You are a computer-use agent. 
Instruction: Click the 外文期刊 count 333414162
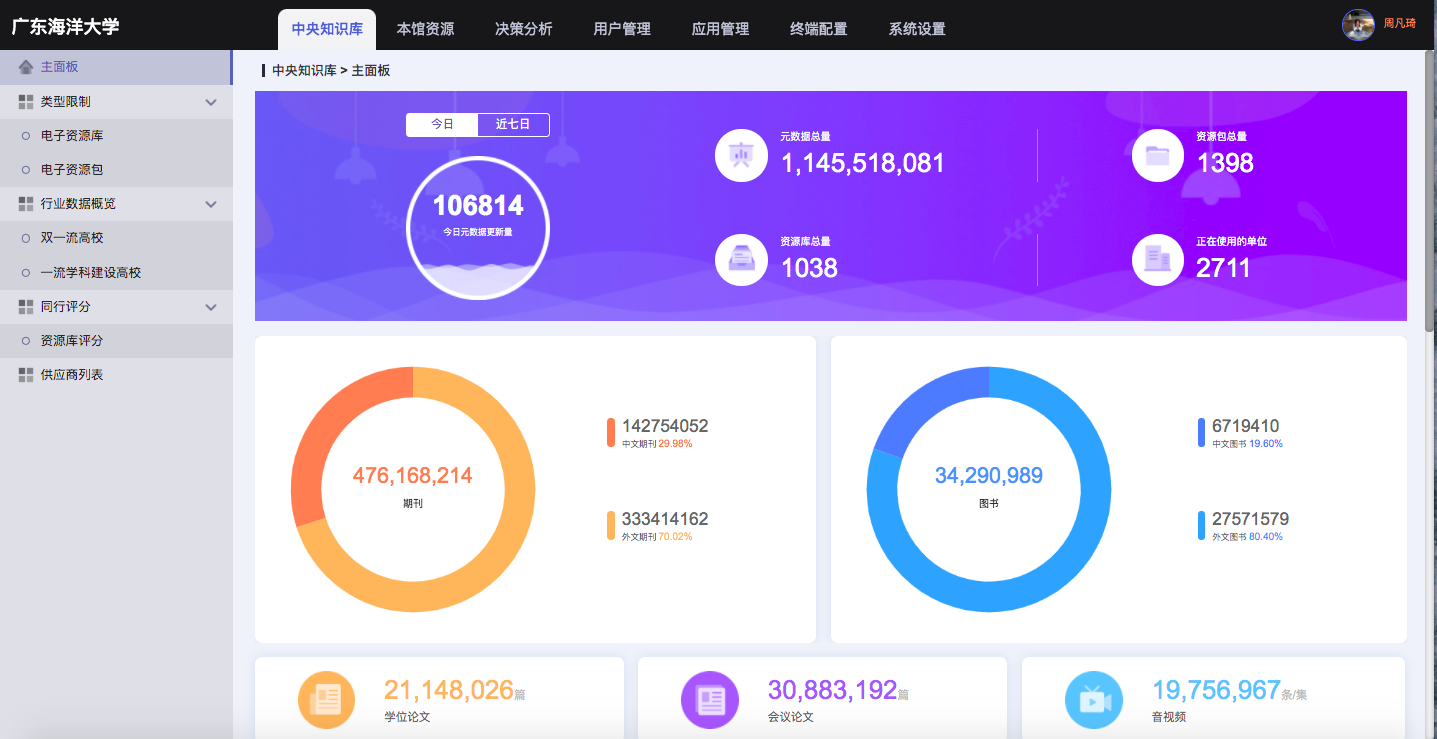point(665,520)
